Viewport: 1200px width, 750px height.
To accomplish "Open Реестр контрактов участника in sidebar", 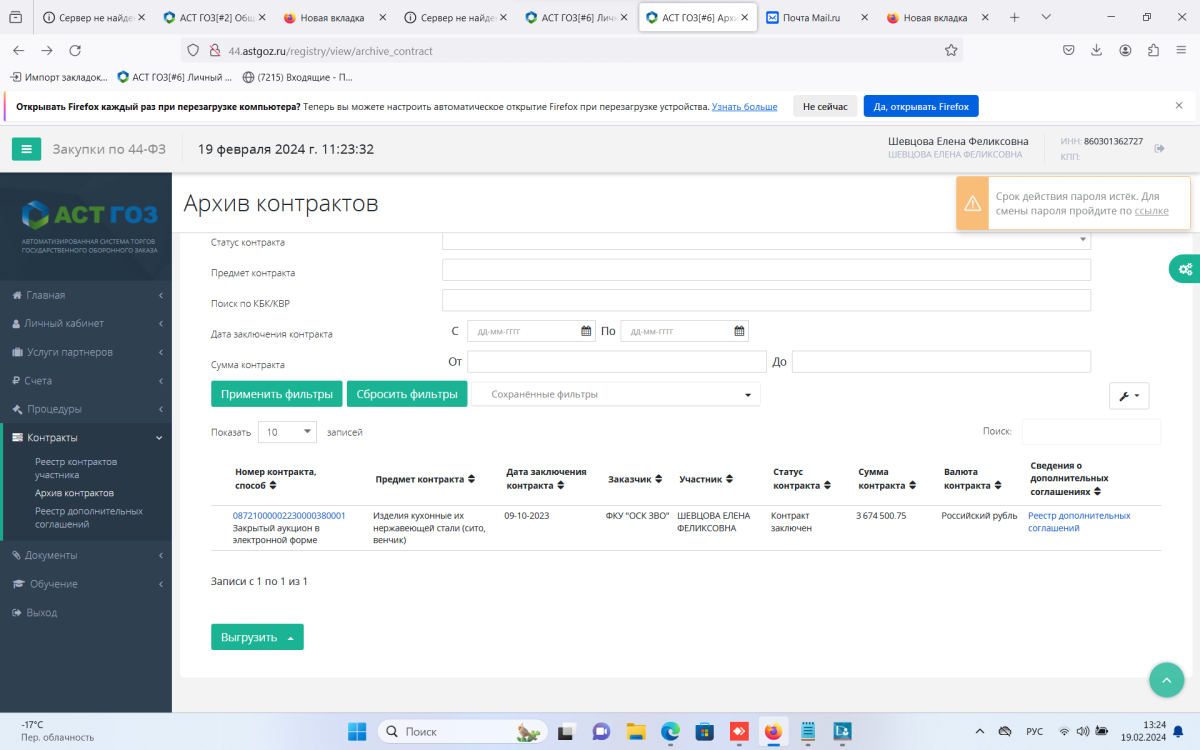I will coord(76,468).
